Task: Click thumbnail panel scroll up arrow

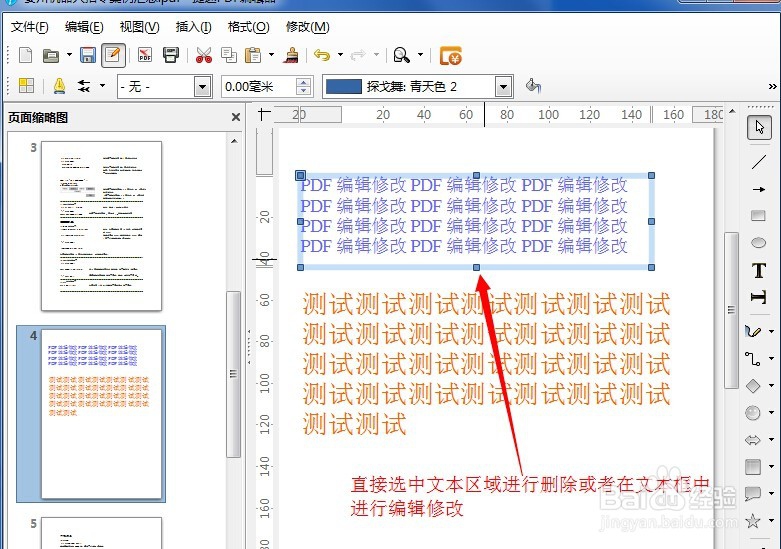Action: click(234, 141)
